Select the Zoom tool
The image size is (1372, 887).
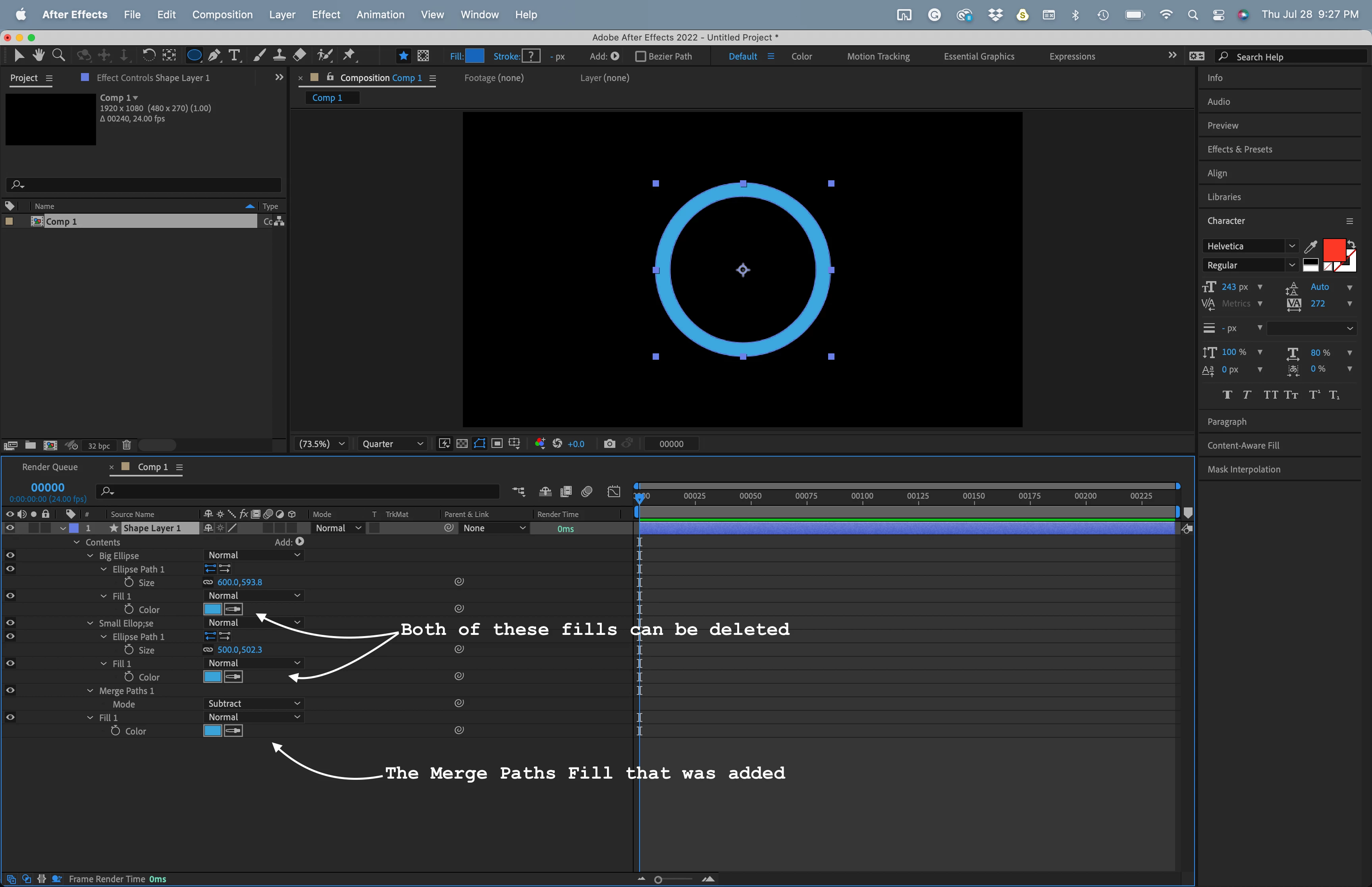click(58, 55)
